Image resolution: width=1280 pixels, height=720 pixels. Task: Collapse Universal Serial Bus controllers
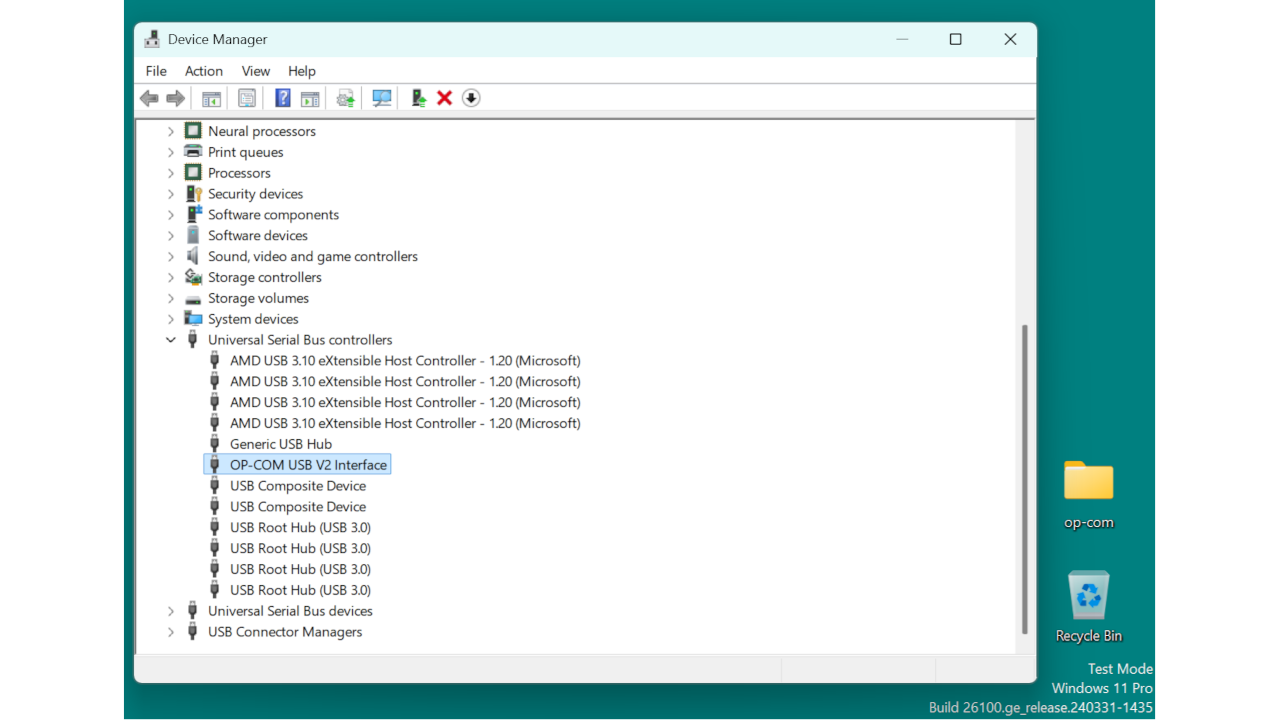(x=170, y=339)
